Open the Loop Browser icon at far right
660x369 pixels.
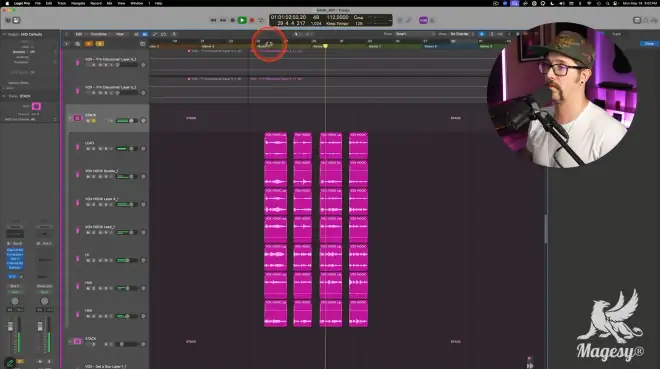pyautogui.click(x=654, y=20)
